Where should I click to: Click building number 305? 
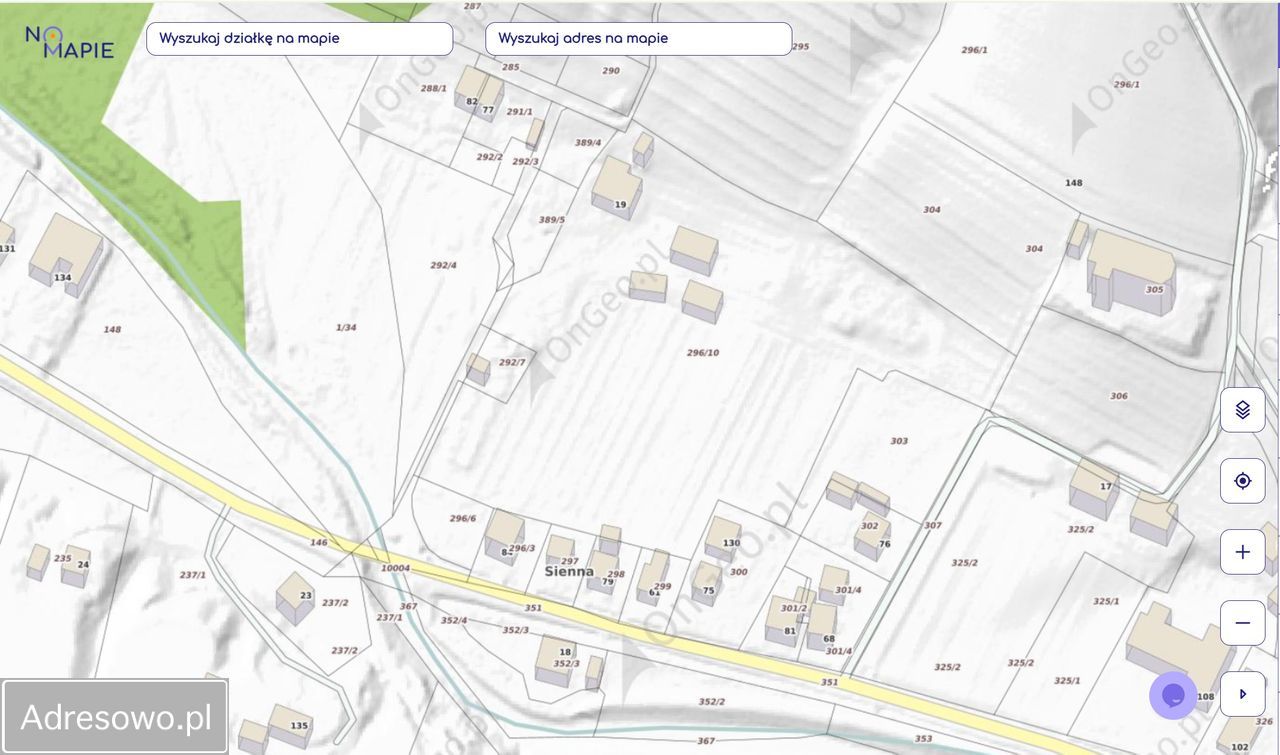click(1154, 290)
